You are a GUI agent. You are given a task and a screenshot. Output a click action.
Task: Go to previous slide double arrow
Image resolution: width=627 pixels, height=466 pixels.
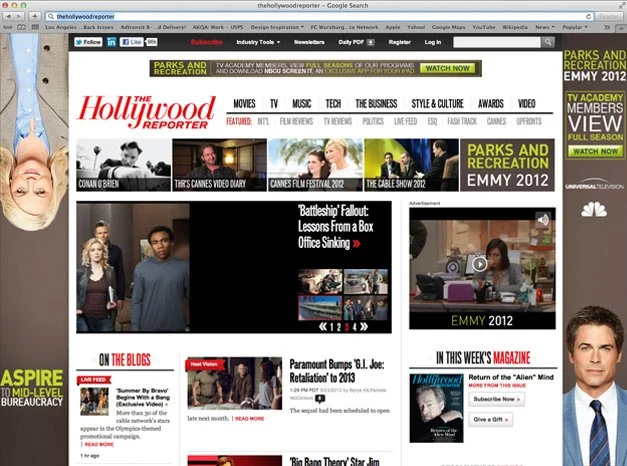pyautogui.click(x=322, y=327)
